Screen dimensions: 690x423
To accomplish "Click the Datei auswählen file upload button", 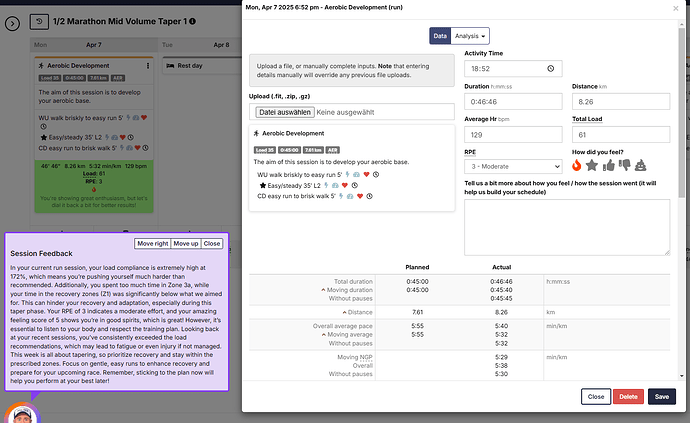I will [x=284, y=113].
